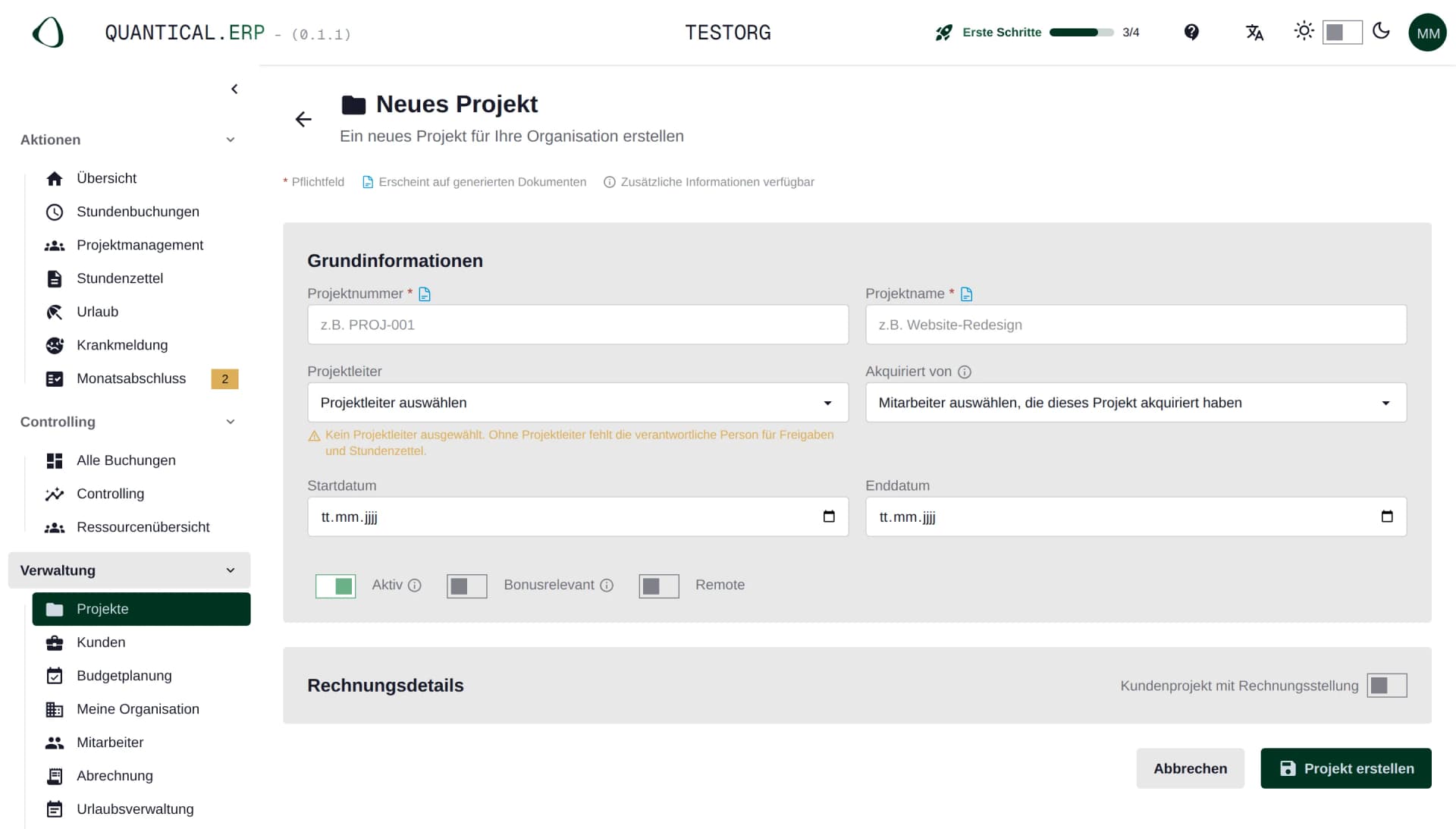Click the Monatsabschluss checklist icon

(x=55, y=378)
